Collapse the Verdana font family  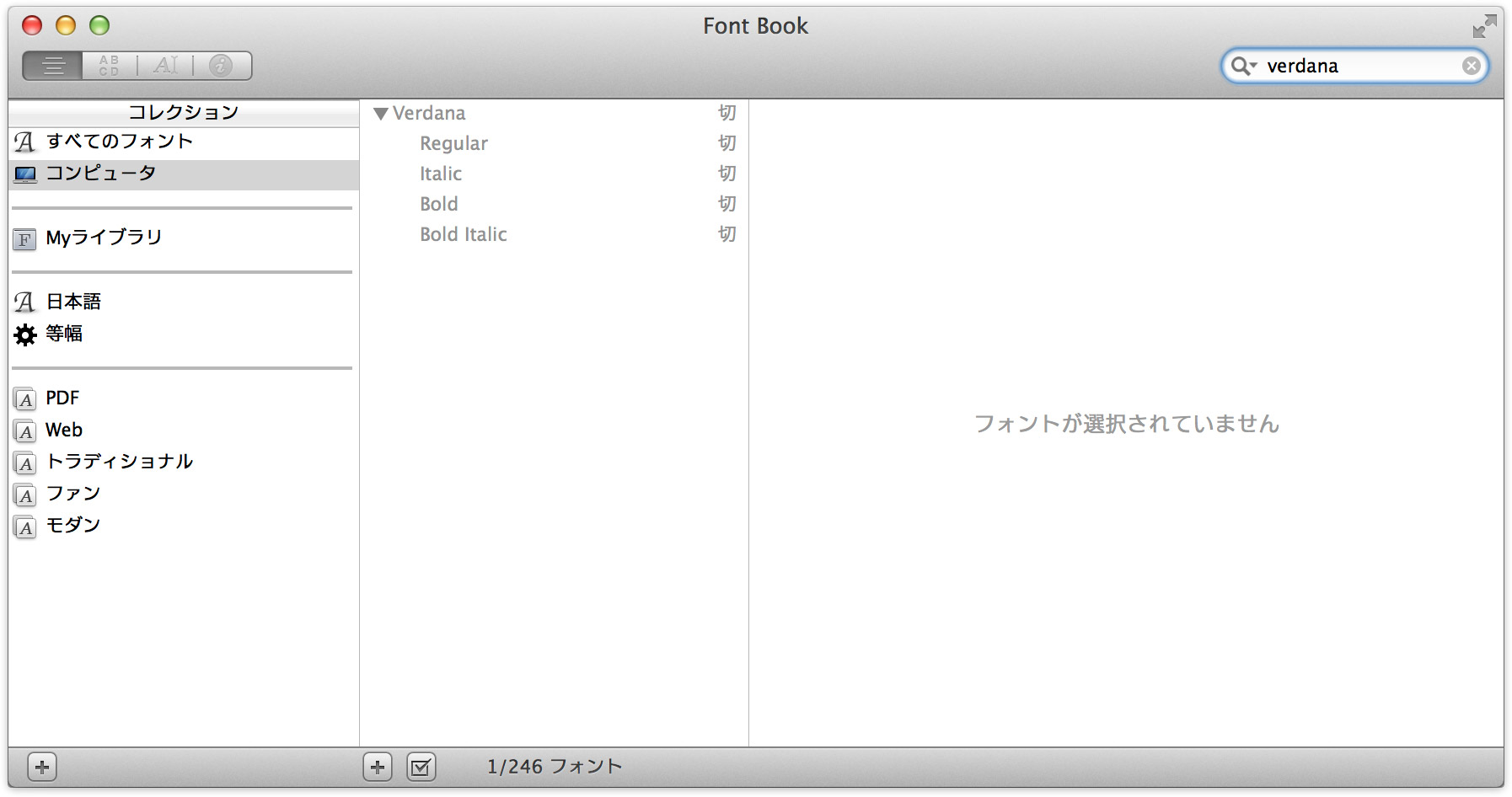point(381,114)
